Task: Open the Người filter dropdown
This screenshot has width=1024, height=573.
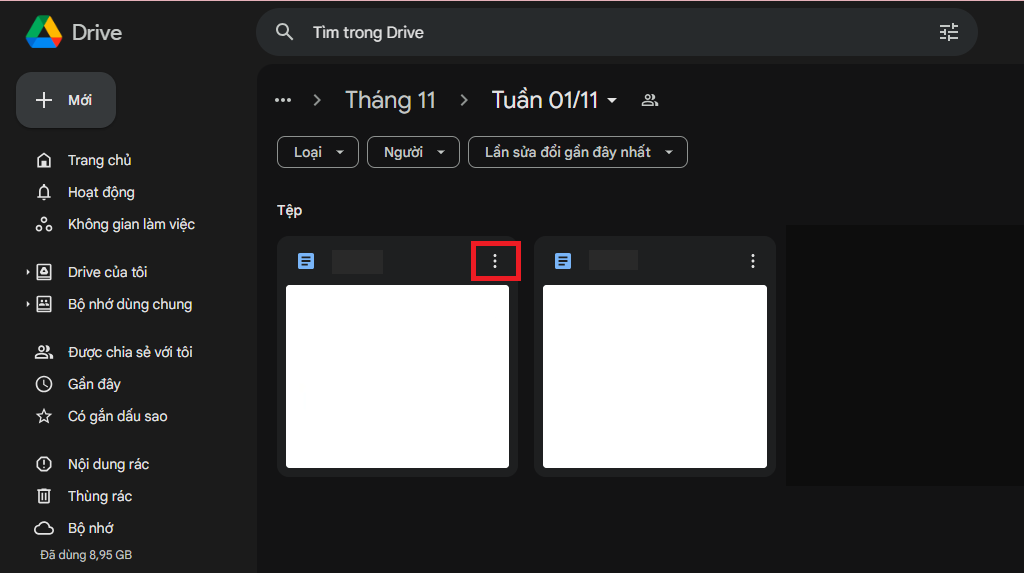Action: tap(413, 152)
